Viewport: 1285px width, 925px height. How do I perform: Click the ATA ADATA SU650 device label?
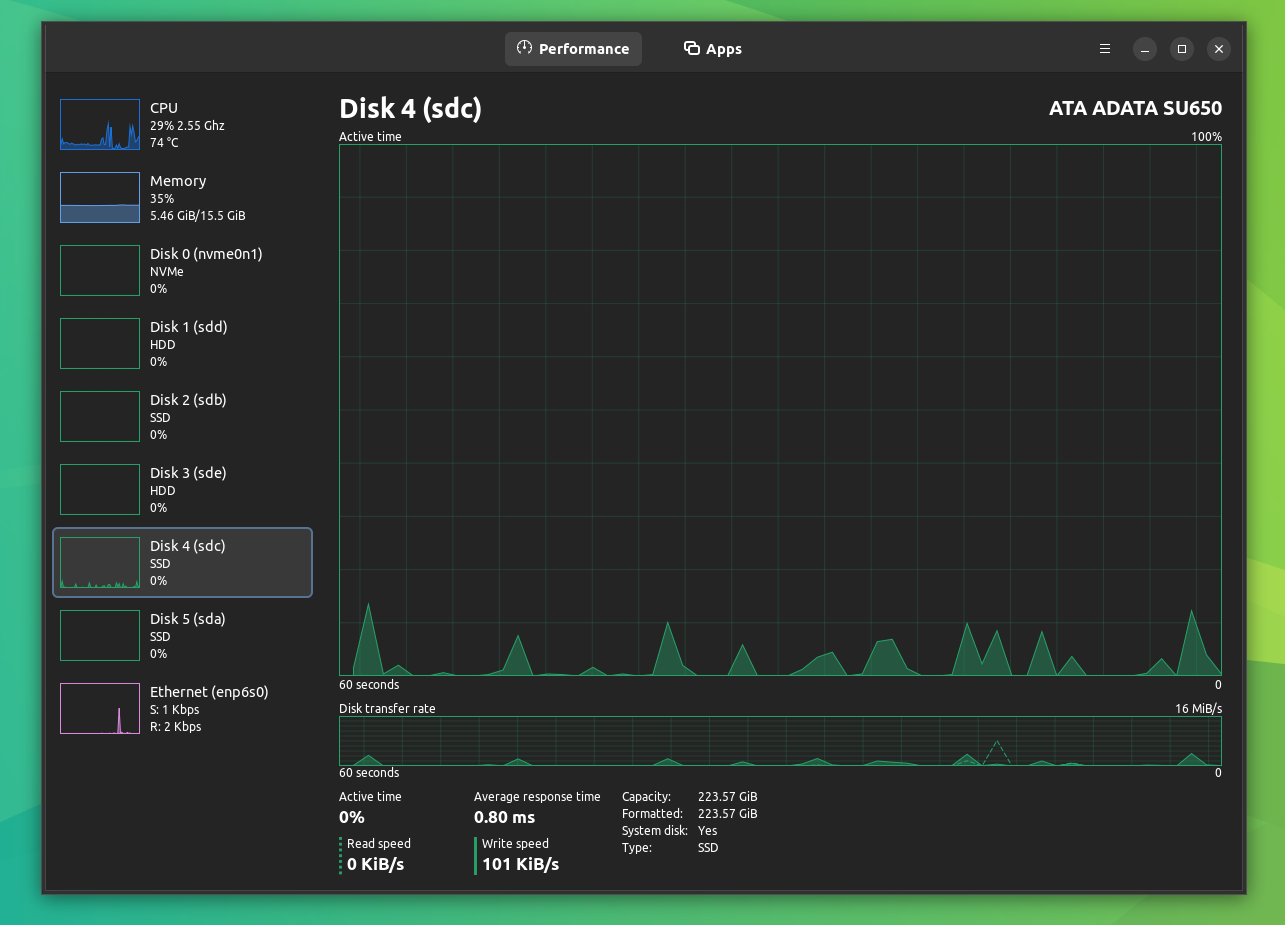coord(1135,108)
